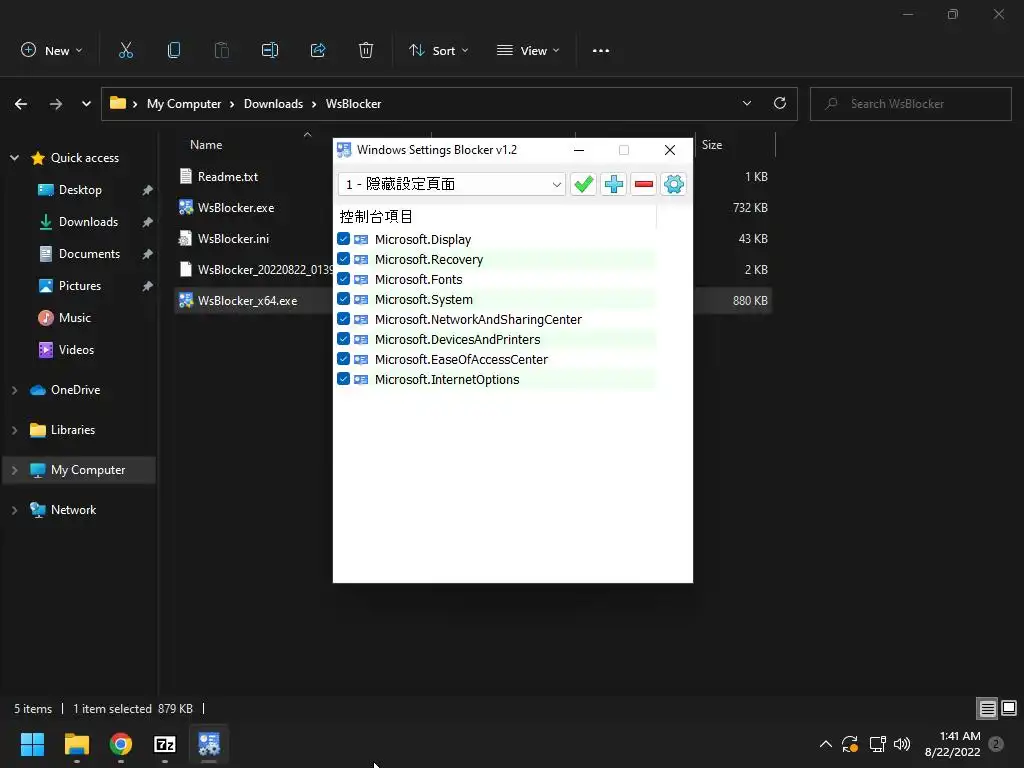Image resolution: width=1024 pixels, height=768 pixels.
Task: Refresh the WsBlocker folder view
Action: pos(780,103)
